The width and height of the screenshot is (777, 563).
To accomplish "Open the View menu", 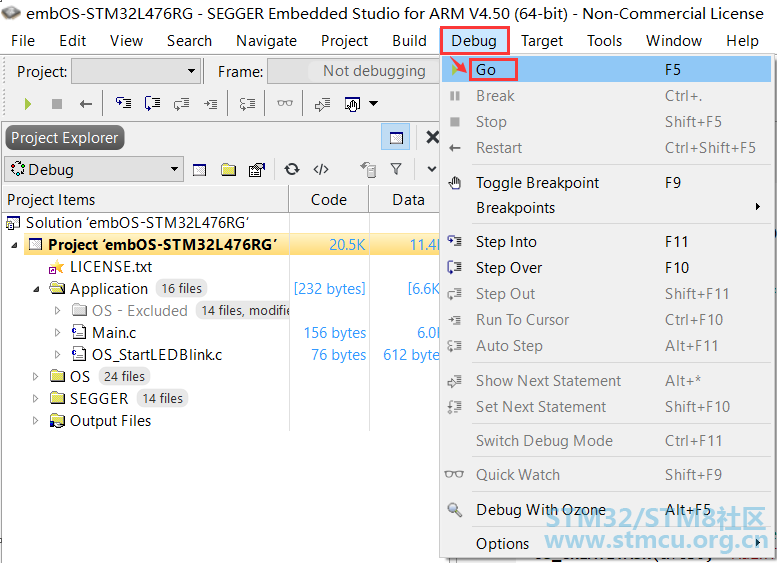I will coord(126,41).
